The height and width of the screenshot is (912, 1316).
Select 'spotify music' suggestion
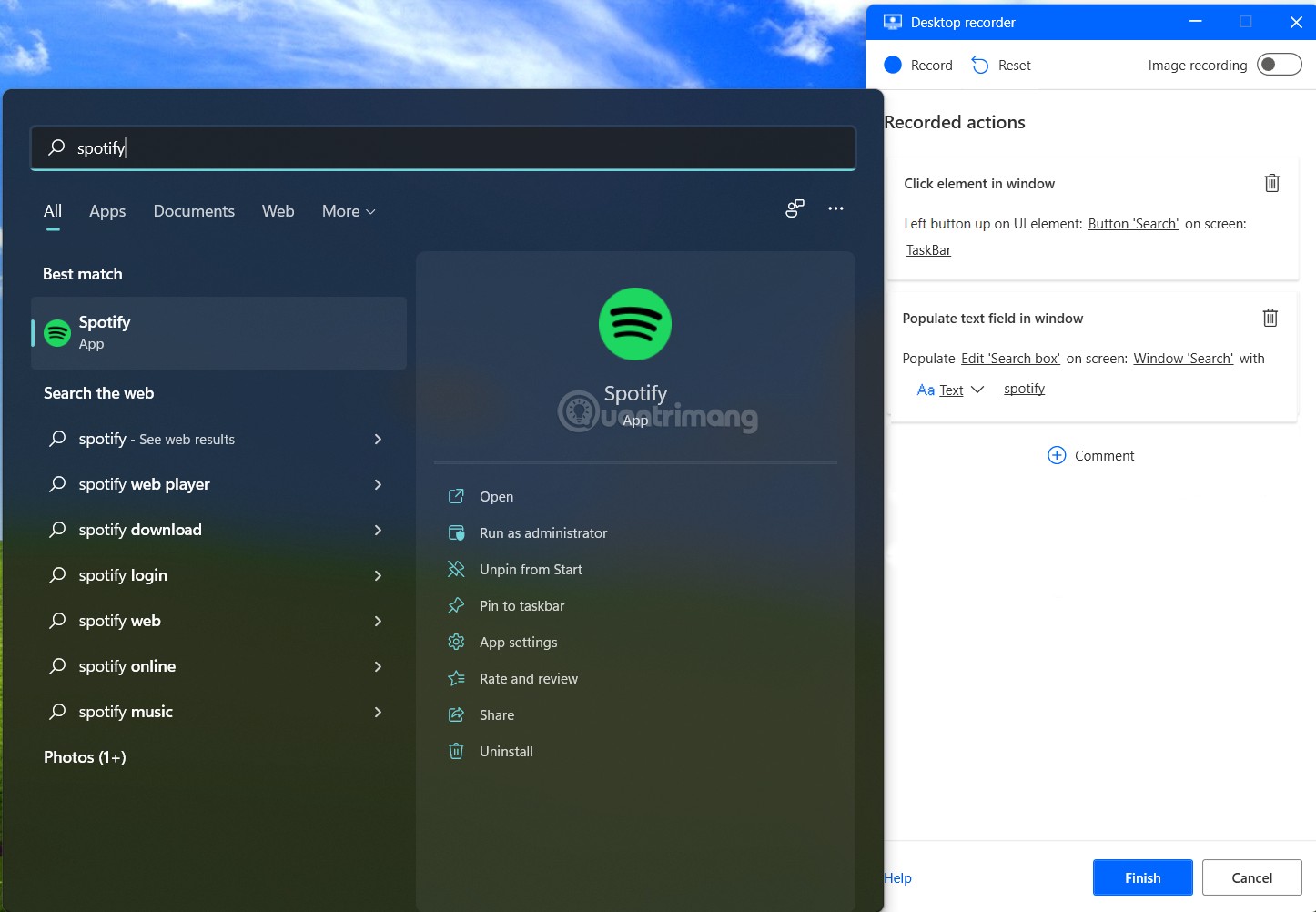click(x=218, y=712)
